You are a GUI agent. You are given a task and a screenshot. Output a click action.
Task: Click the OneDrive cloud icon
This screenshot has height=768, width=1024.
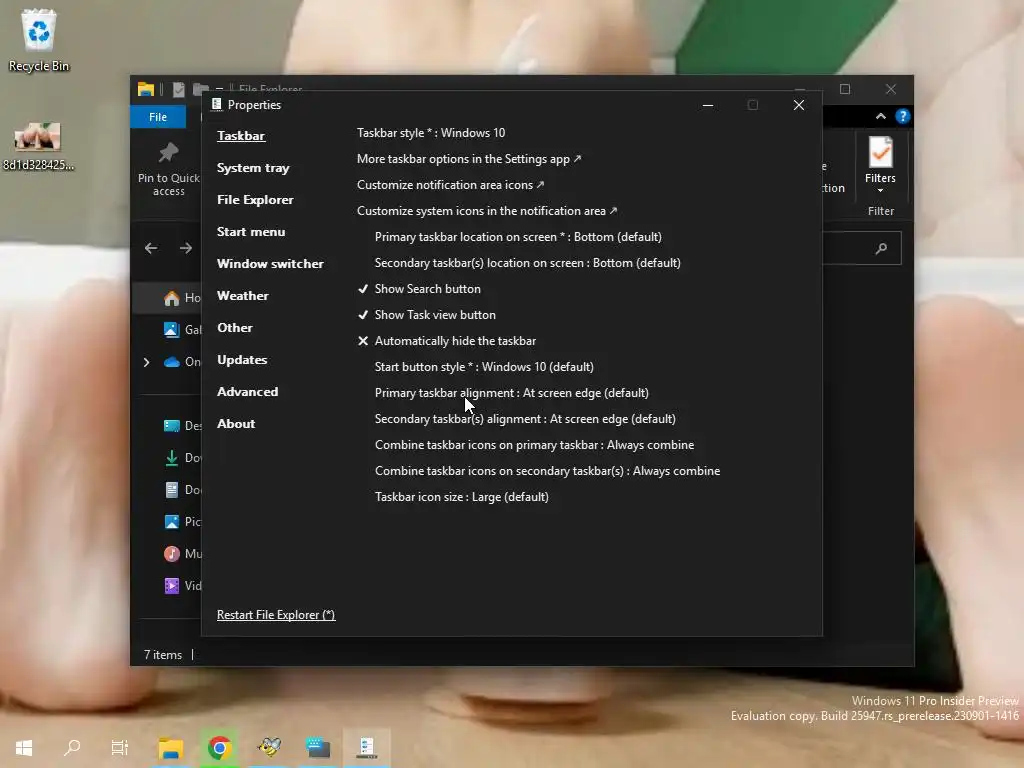(172, 362)
